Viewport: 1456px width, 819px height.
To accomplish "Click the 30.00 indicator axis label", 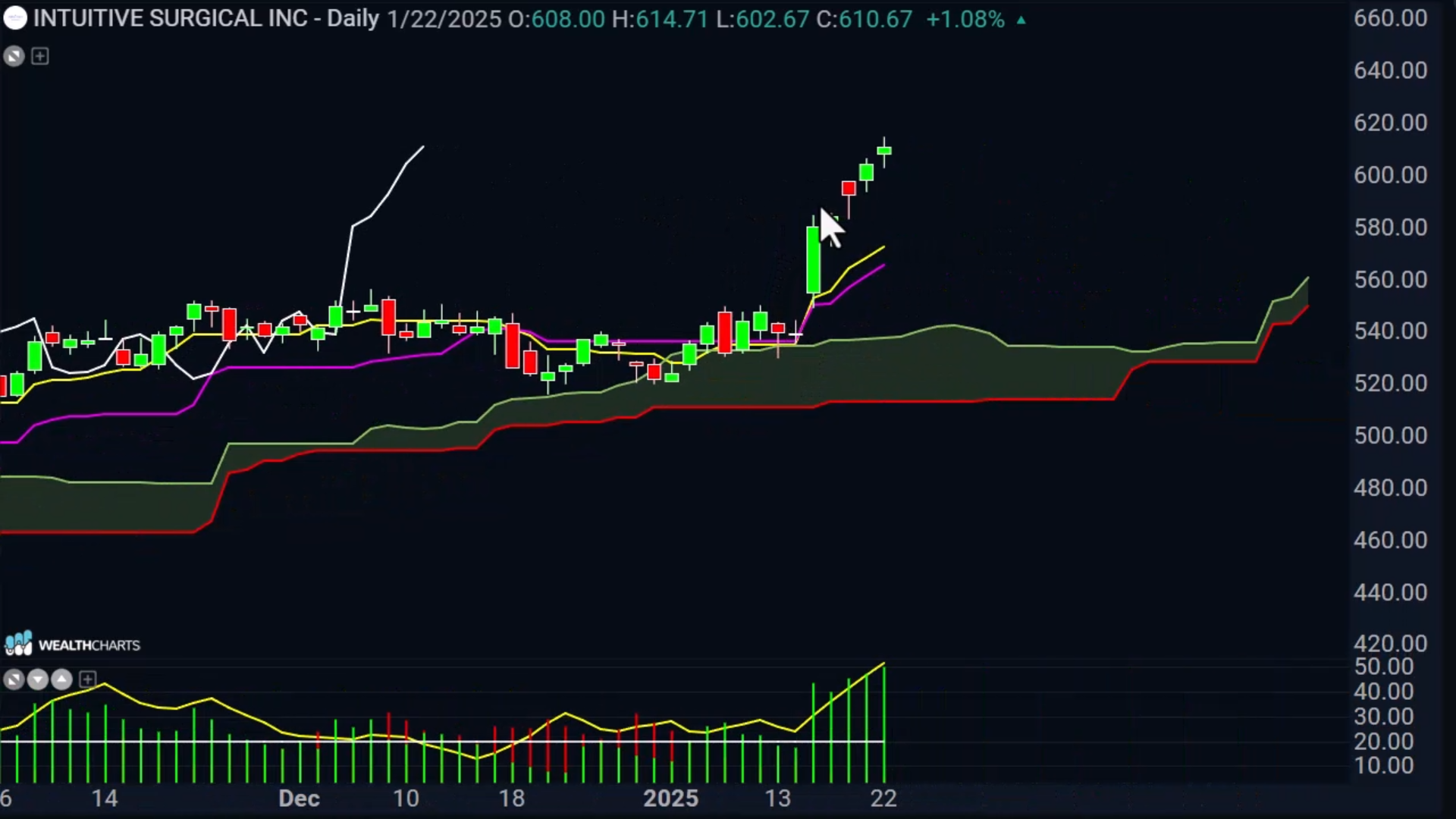I will (x=1384, y=717).
